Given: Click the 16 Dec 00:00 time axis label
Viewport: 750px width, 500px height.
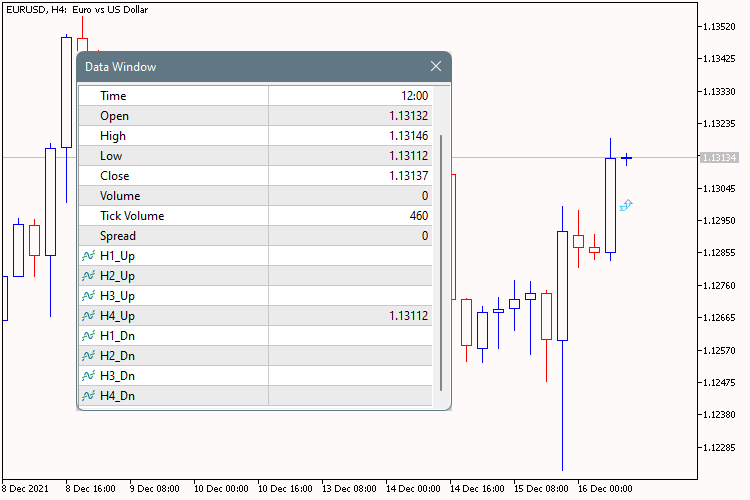Looking at the screenshot, I should click(605, 489).
